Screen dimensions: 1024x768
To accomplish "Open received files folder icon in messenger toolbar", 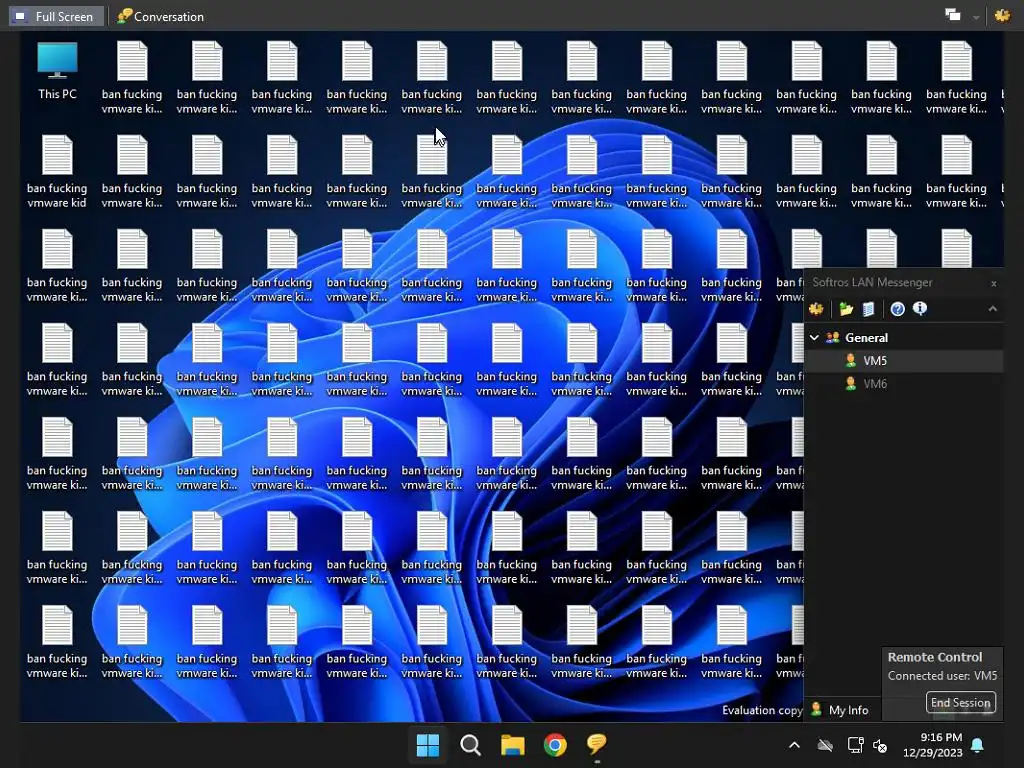I will tap(846, 309).
